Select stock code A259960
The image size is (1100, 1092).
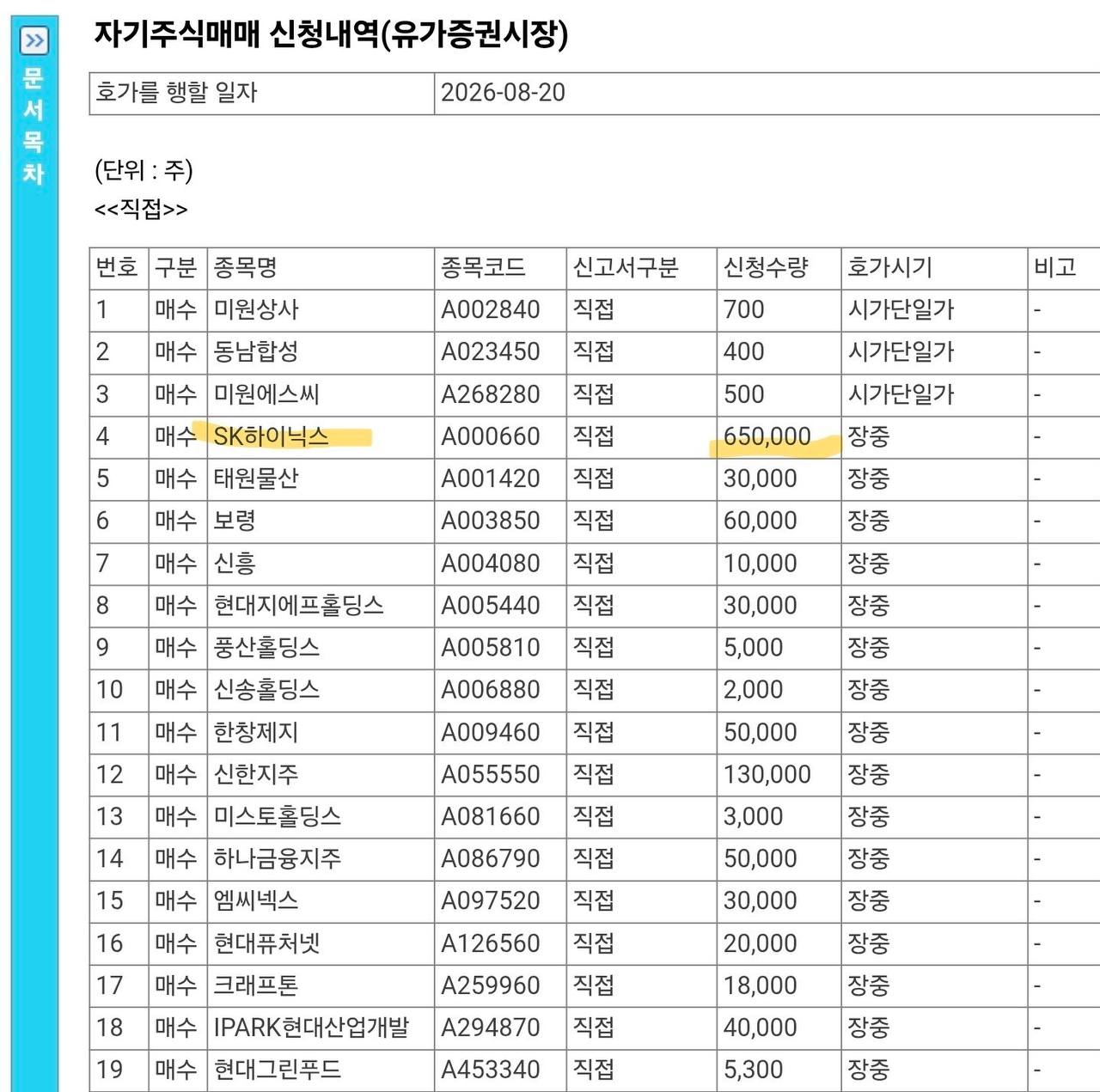pyautogui.click(x=491, y=986)
